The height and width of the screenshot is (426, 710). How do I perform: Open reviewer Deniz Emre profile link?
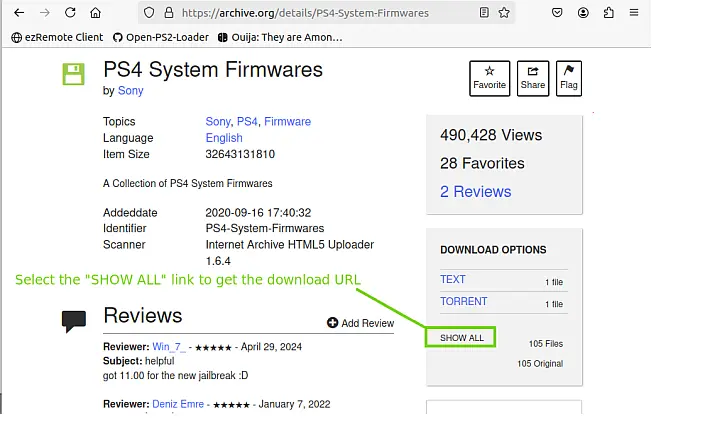[178, 404]
